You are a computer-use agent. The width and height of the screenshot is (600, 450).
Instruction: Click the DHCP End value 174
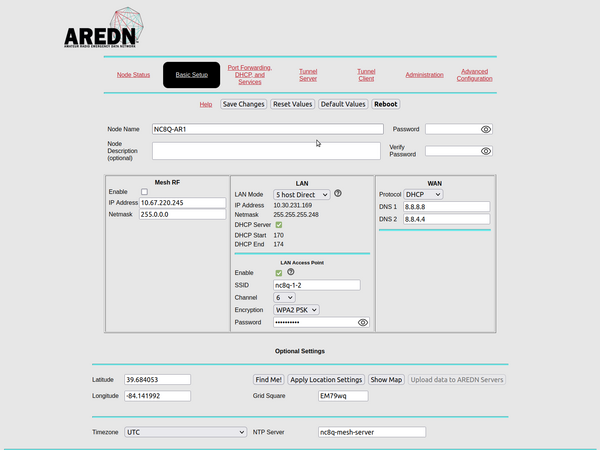tap(279, 245)
